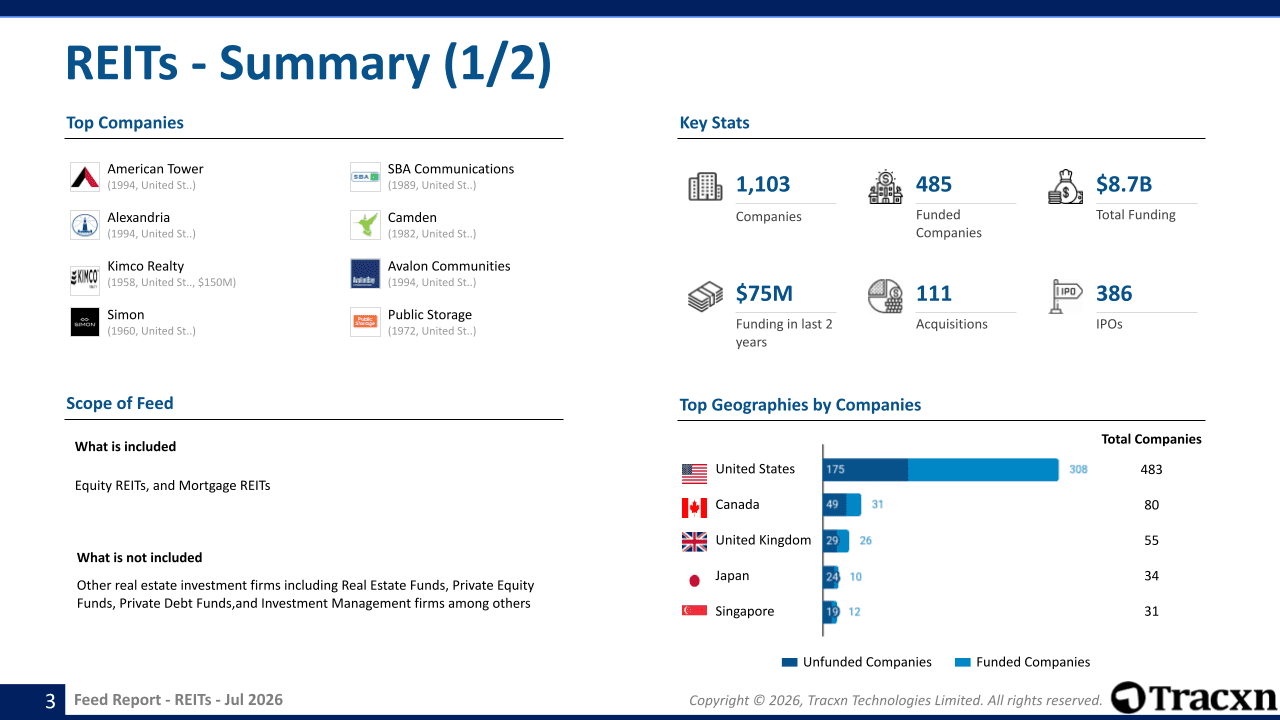The width and height of the screenshot is (1280, 720).
Task: Click the Canada flag icon
Action: [694, 506]
